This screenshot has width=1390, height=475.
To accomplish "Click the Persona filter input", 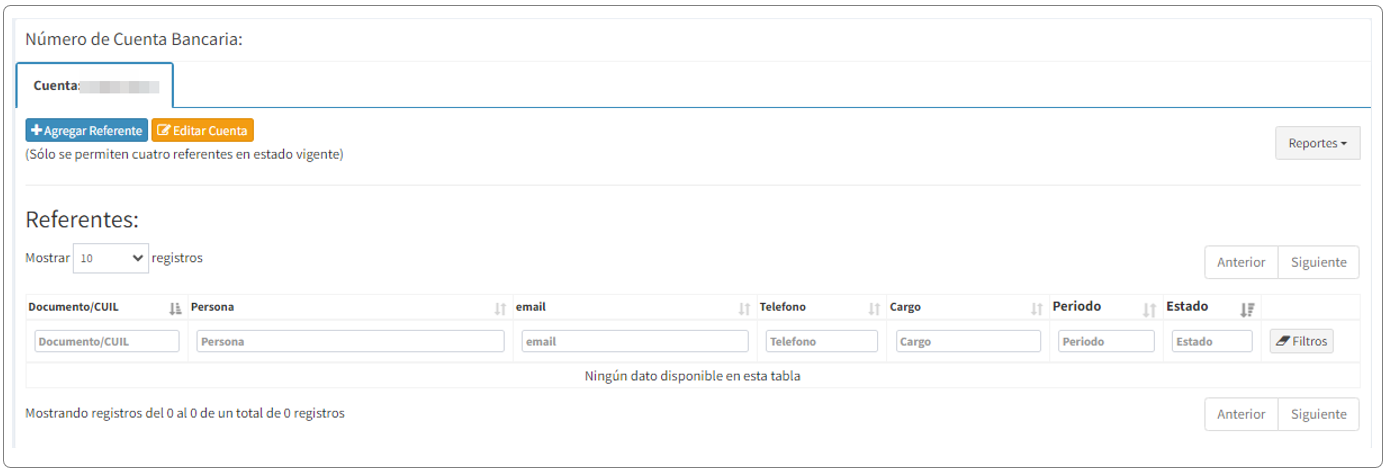I will pyautogui.click(x=350, y=342).
